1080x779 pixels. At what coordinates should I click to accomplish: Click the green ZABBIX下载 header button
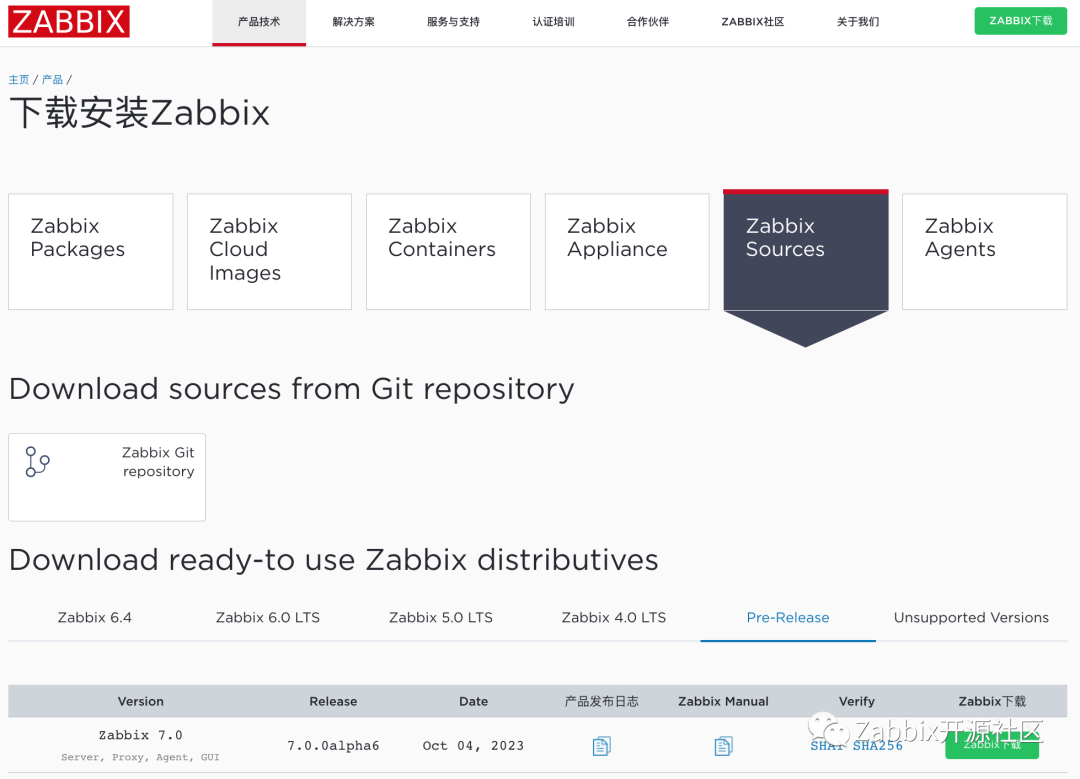point(1020,20)
